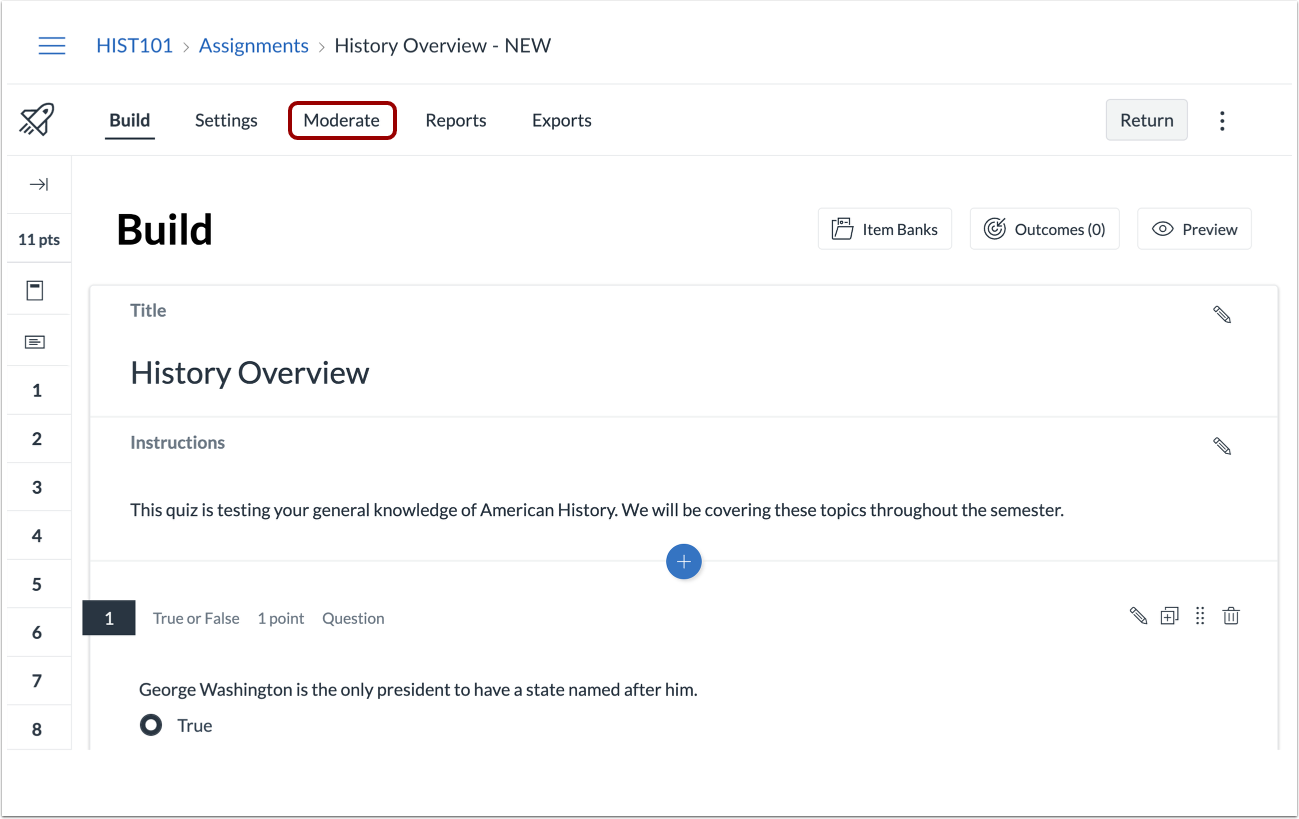This screenshot has height=819, width=1299.
Task: Click the Return button
Action: (1147, 120)
